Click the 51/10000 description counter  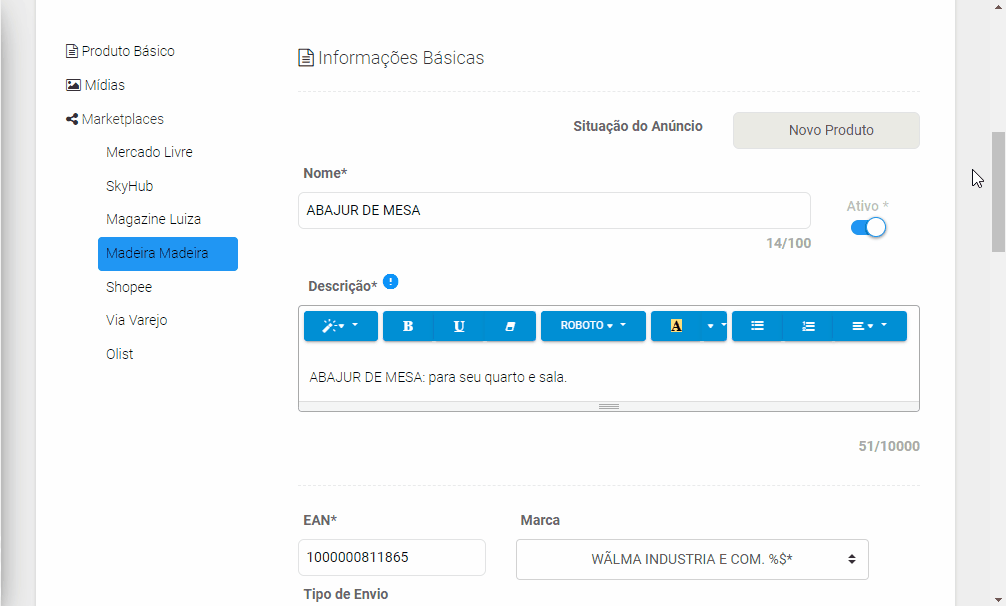point(889,446)
